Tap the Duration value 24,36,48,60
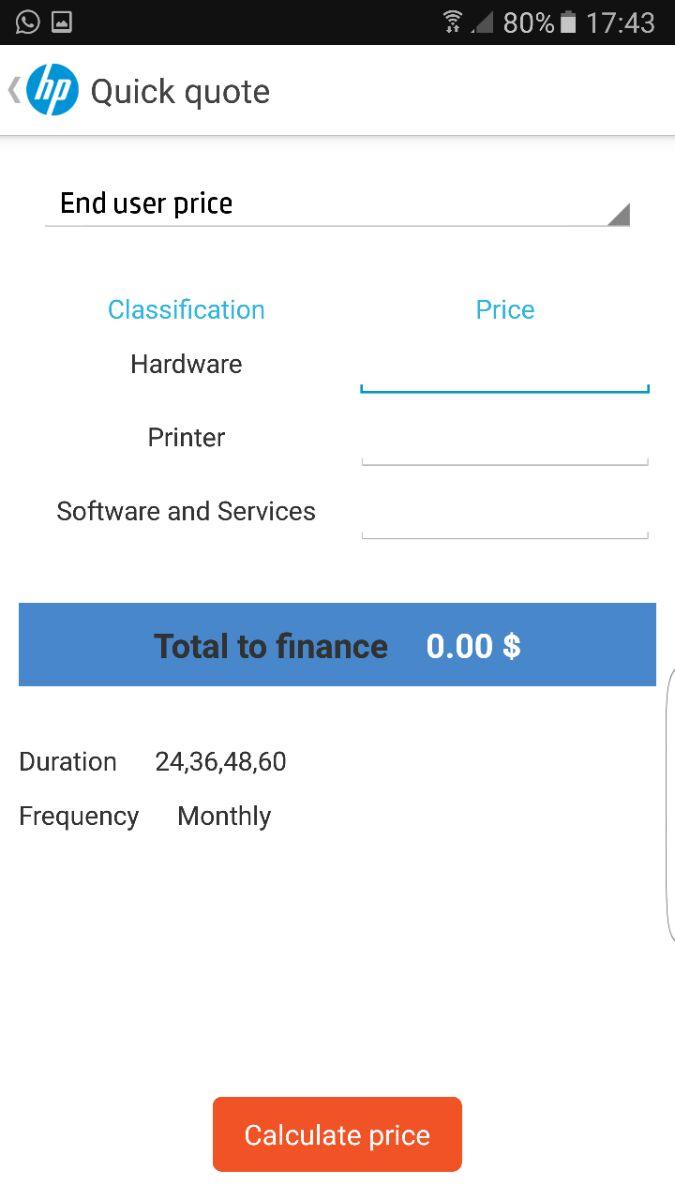The height and width of the screenshot is (1200, 675). click(220, 762)
